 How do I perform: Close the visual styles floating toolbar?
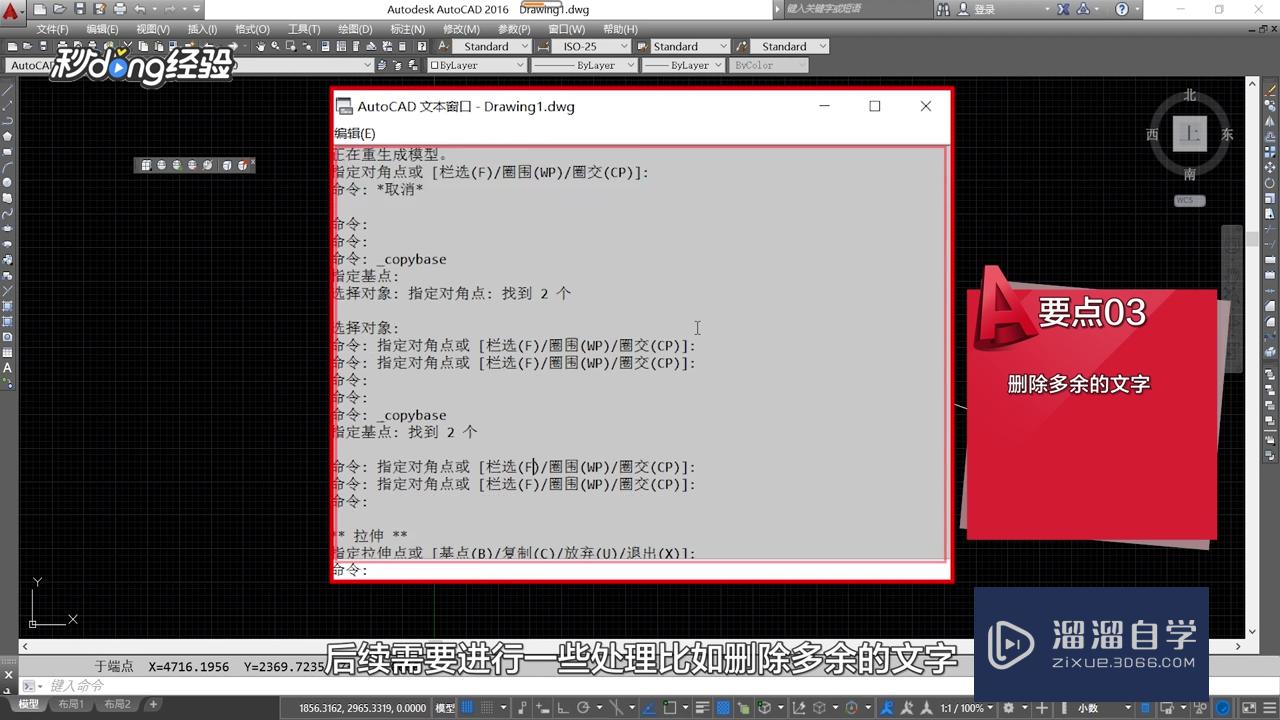tap(252, 162)
